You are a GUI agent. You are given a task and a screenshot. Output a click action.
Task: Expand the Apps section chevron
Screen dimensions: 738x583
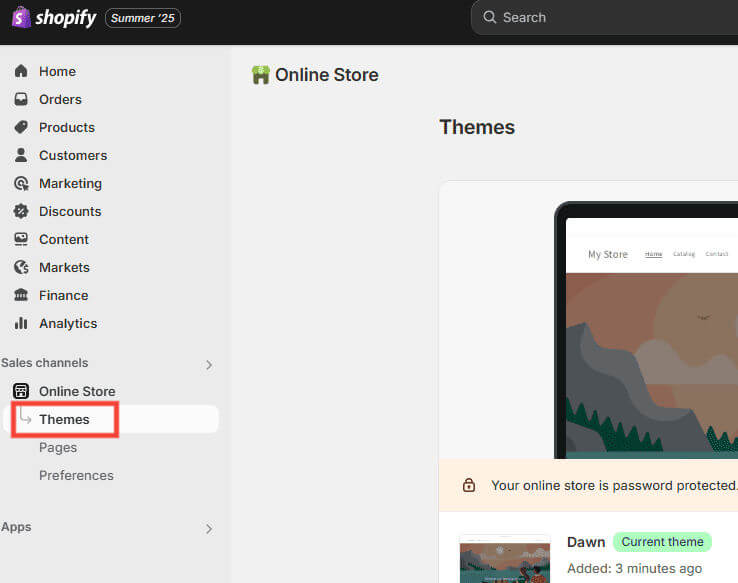coord(209,529)
